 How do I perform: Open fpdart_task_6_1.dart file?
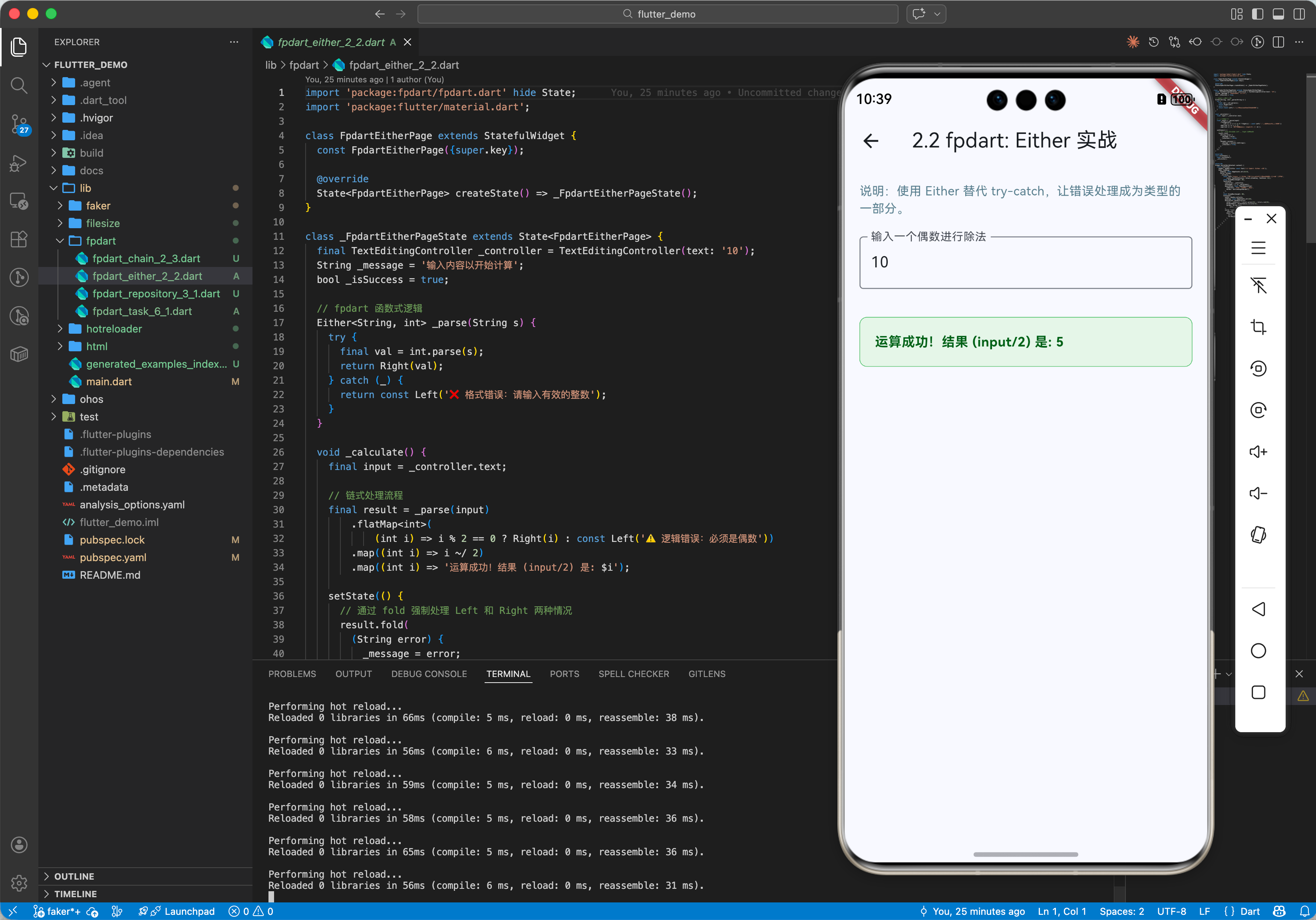pyautogui.click(x=141, y=311)
